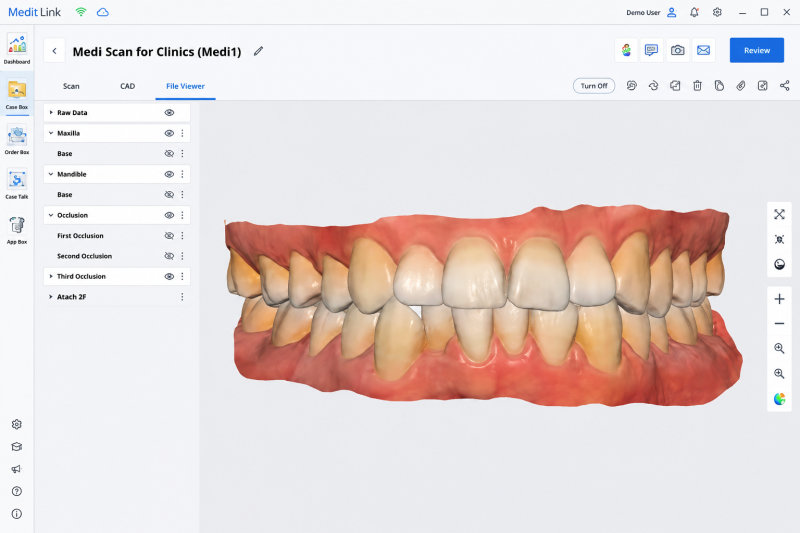This screenshot has height=533, width=800.
Task: Click the Review button
Action: pos(757,50)
